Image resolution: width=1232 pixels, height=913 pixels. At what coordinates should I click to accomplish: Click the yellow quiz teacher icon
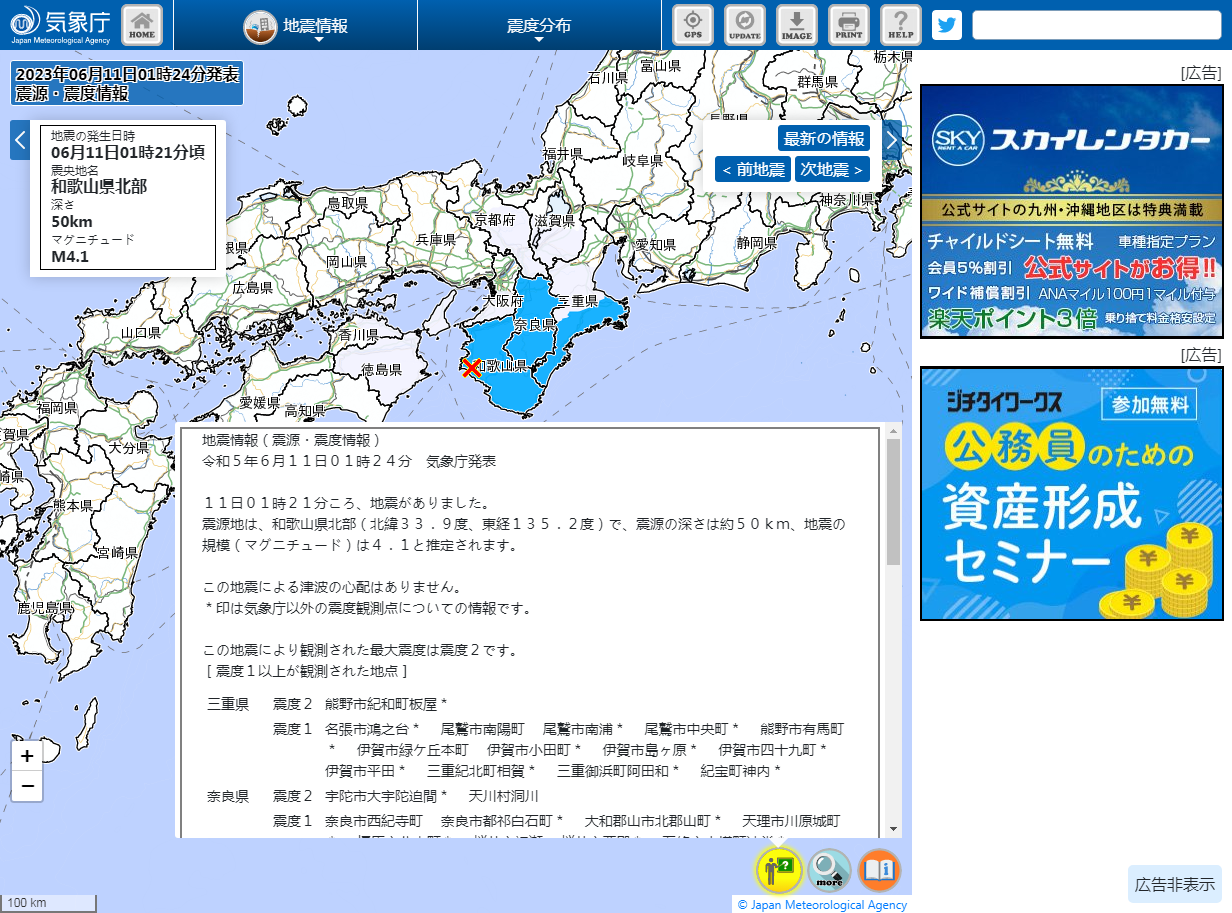[779, 870]
